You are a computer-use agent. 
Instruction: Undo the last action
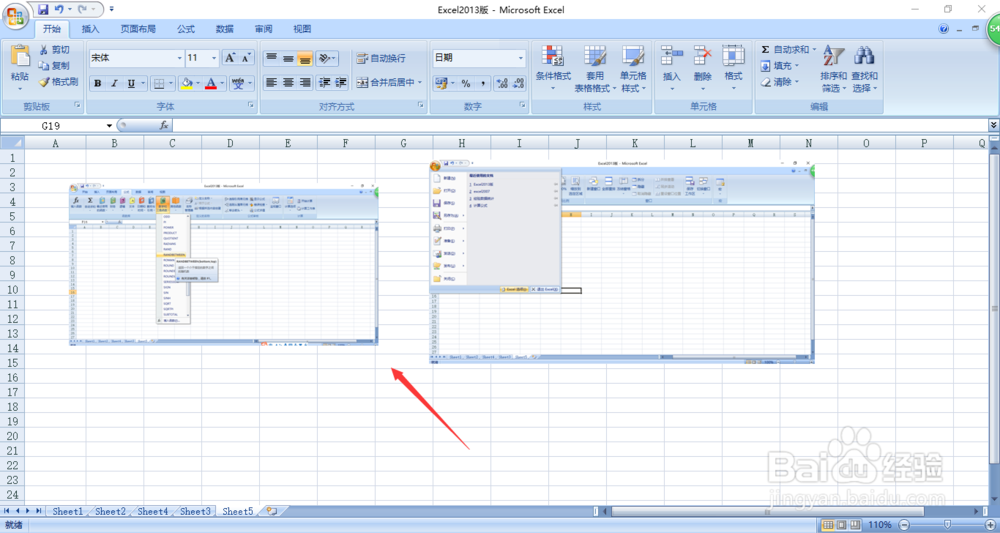(x=59, y=10)
